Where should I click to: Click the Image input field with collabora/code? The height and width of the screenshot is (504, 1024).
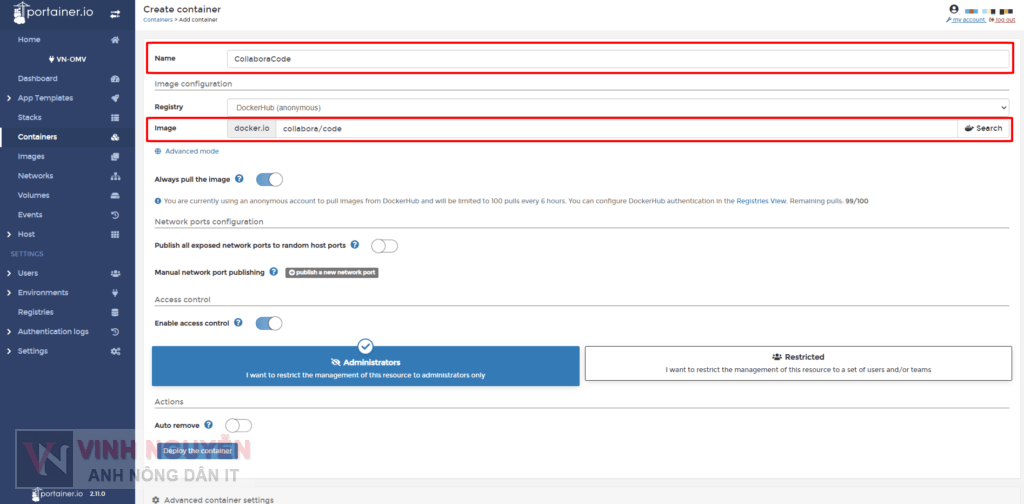pyautogui.click(x=616, y=129)
